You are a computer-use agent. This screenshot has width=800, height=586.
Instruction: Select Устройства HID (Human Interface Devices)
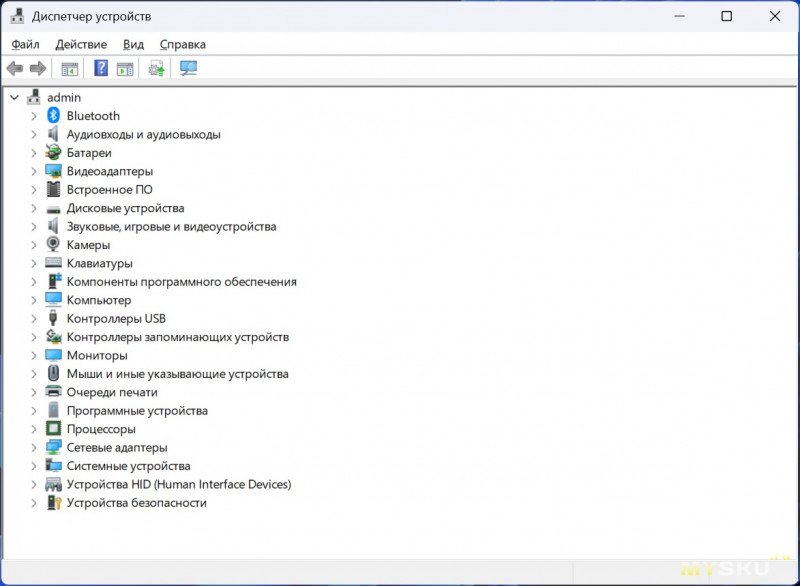pos(178,484)
